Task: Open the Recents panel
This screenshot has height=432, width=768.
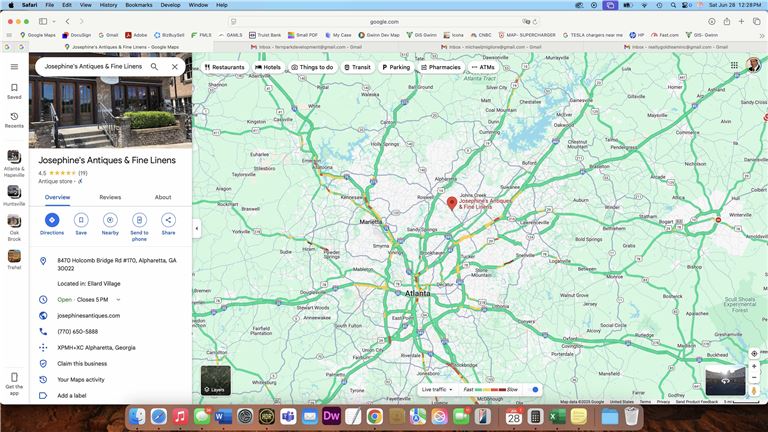Action: 14,120
